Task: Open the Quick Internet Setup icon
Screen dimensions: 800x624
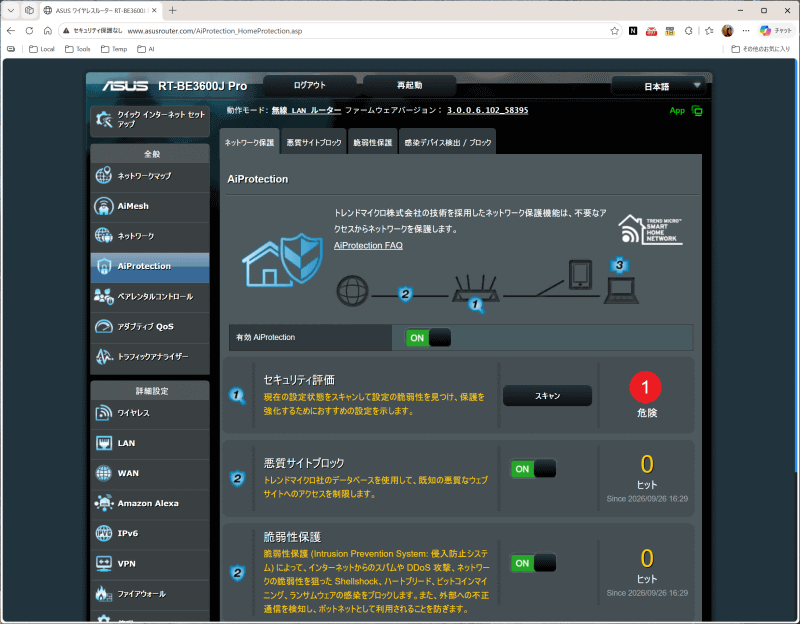Action: click(x=104, y=119)
